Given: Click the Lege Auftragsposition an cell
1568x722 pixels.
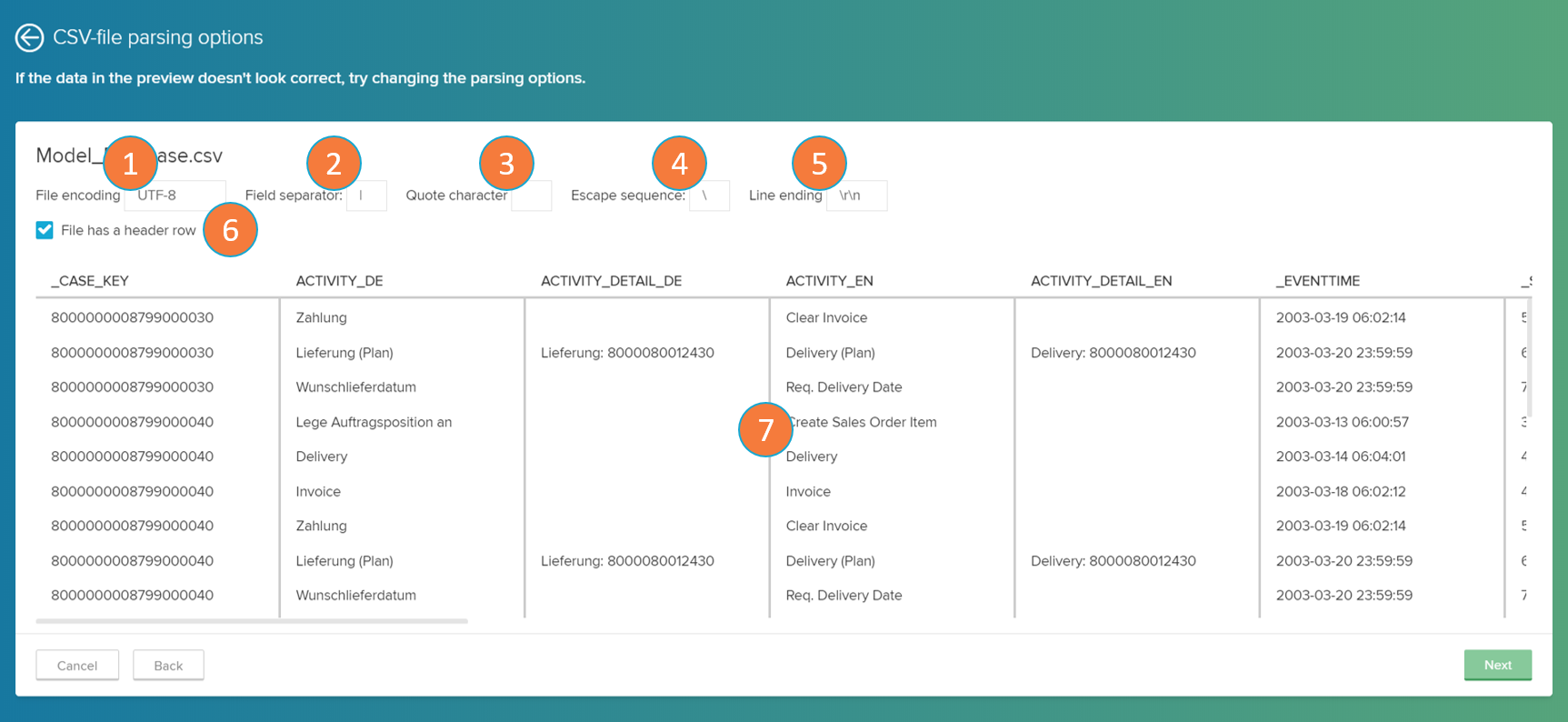Looking at the screenshot, I should click(x=374, y=422).
